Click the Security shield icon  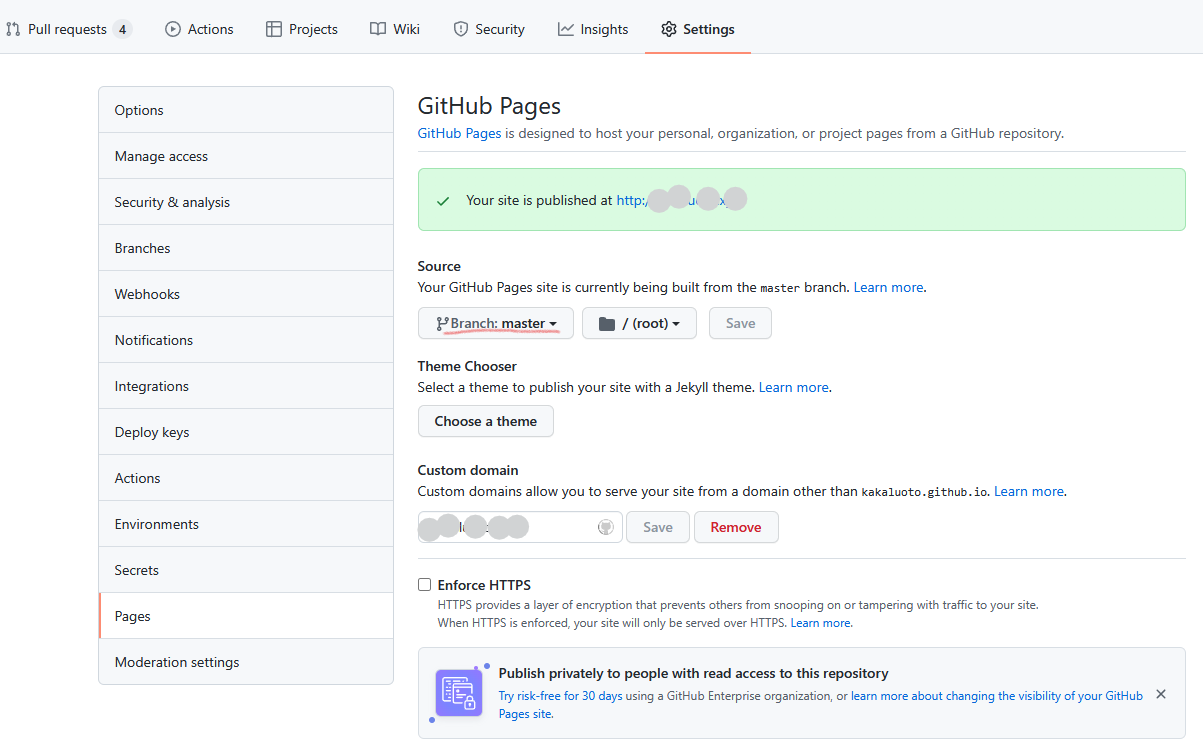point(461,29)
